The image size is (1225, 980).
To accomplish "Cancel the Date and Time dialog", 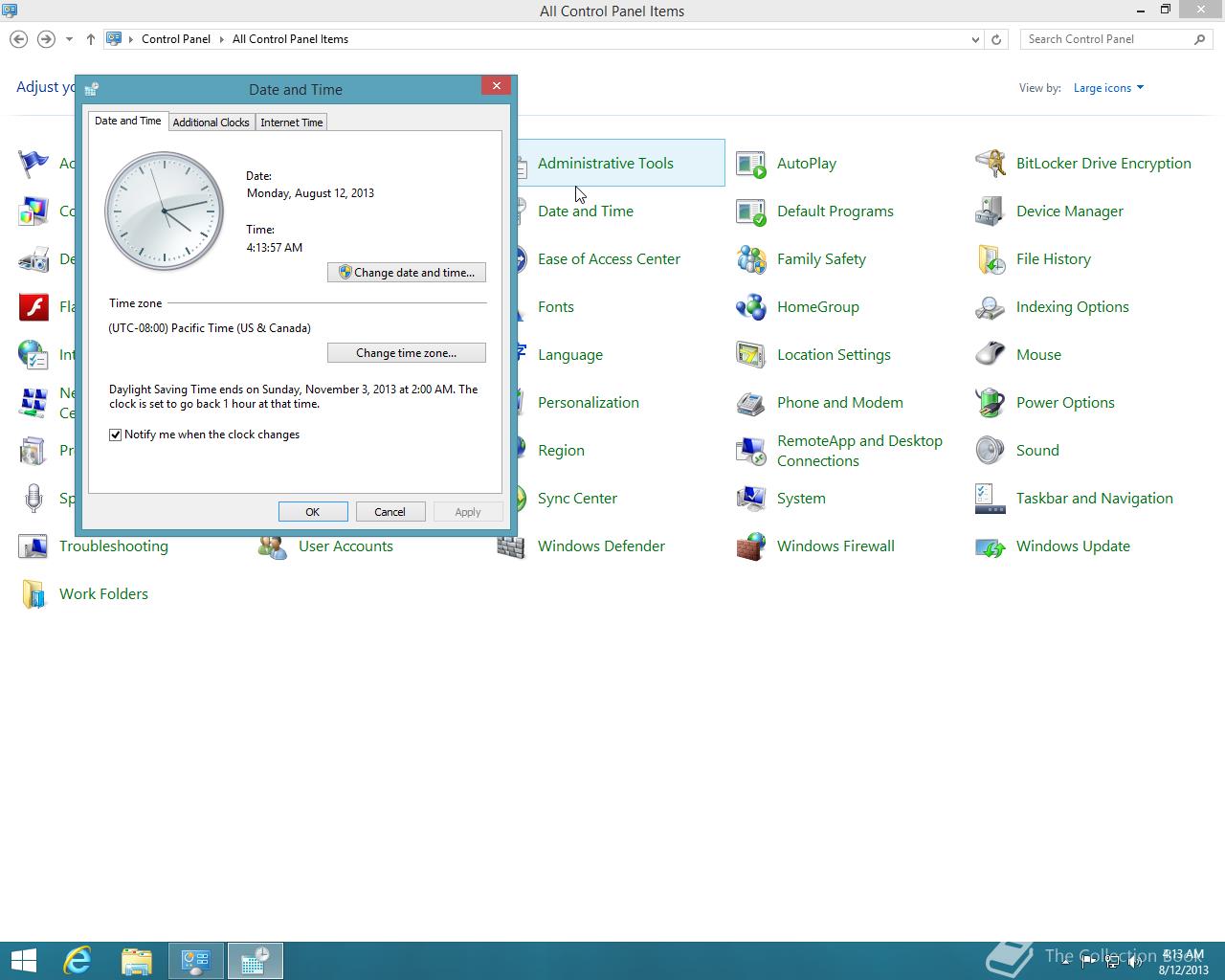I will click(x=390, y=512).
